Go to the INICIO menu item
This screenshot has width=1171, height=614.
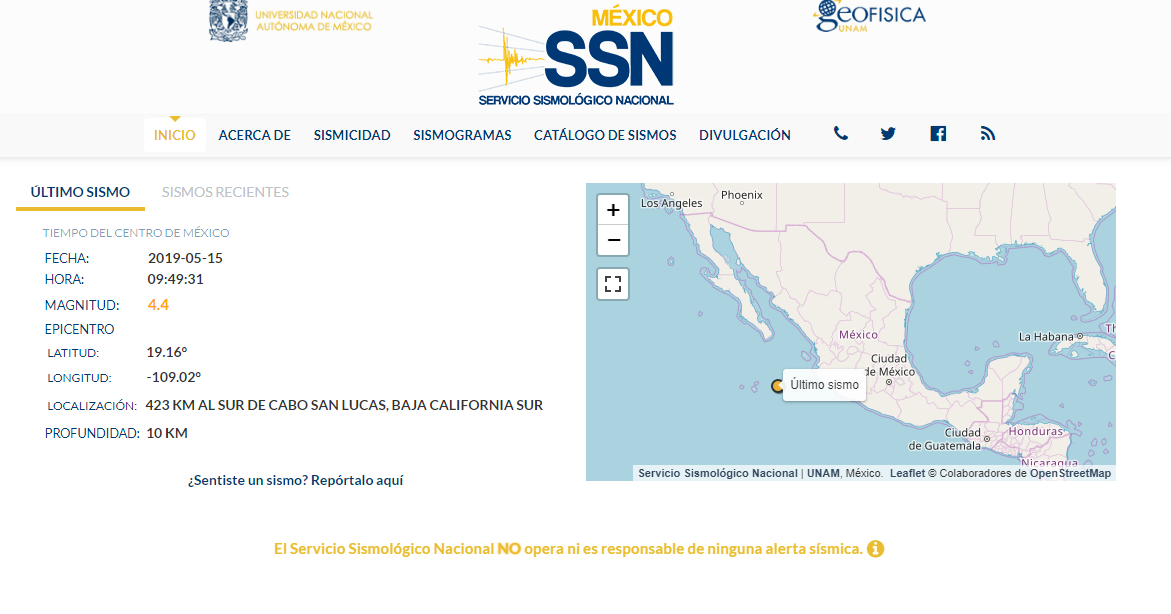click(x=175, y=135)
